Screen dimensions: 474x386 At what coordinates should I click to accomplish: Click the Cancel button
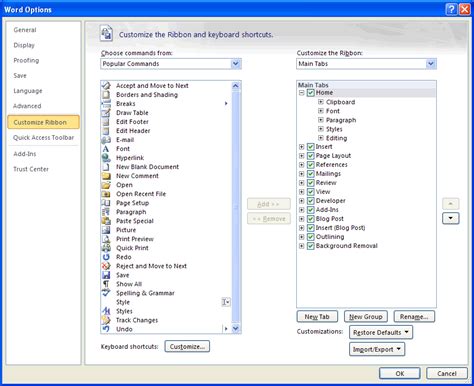[447, 373]
